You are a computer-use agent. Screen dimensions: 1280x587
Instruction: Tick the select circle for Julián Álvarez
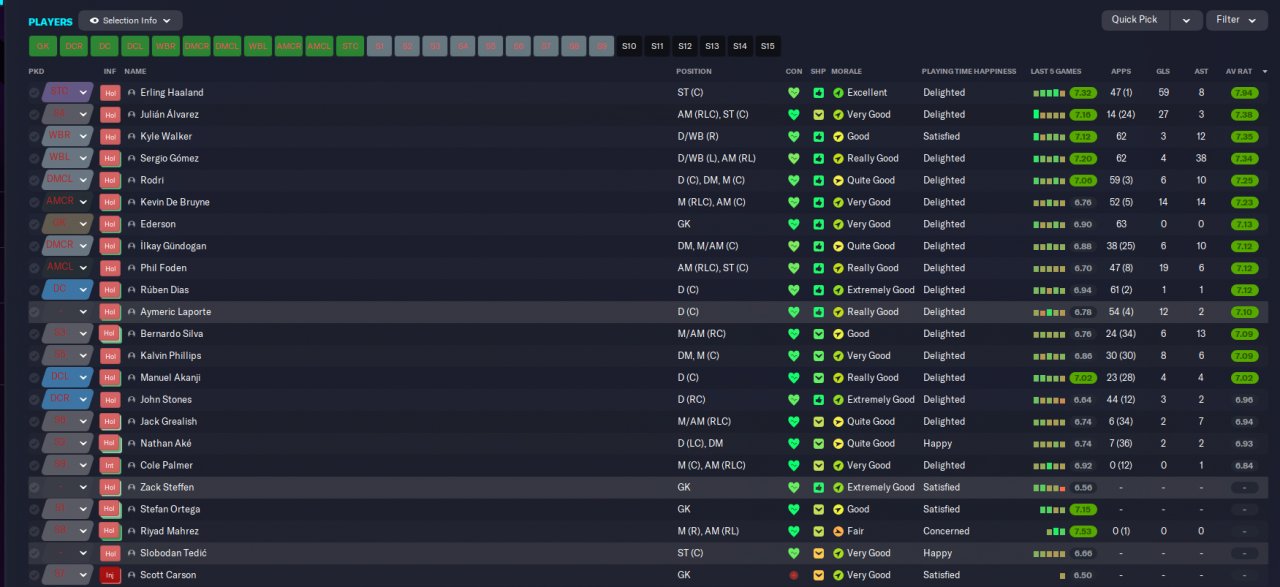[x=34, y=114]
